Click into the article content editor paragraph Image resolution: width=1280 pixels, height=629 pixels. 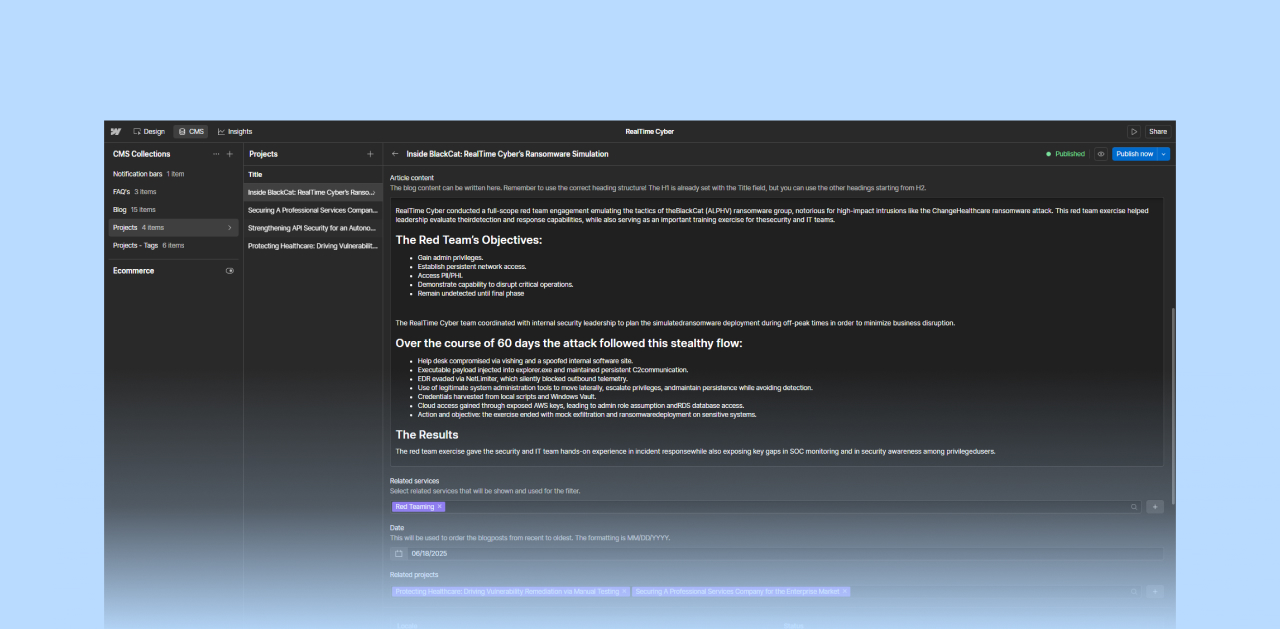coord(772,215)
